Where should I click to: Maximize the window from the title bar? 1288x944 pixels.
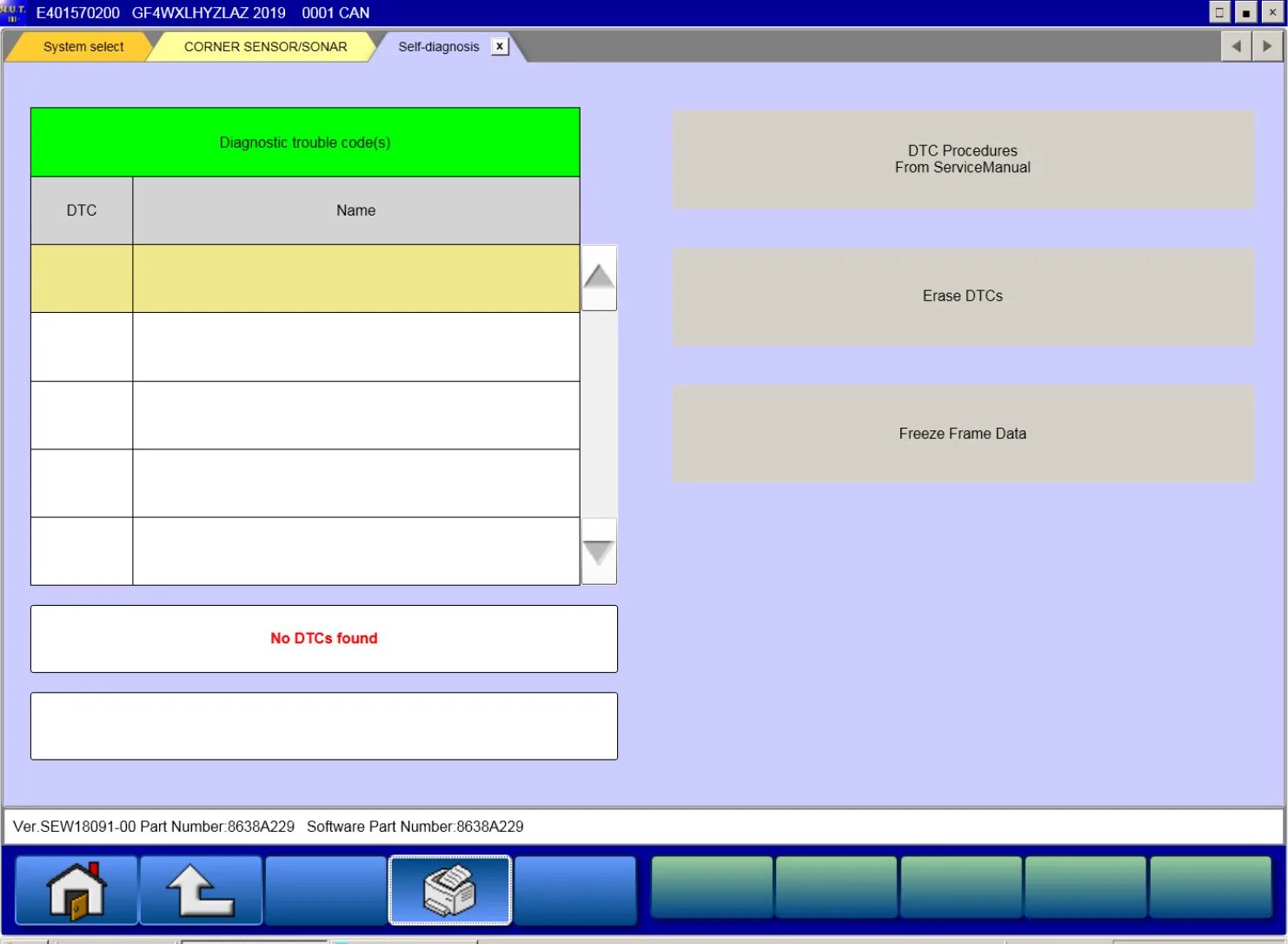[x=1245, y=12]
